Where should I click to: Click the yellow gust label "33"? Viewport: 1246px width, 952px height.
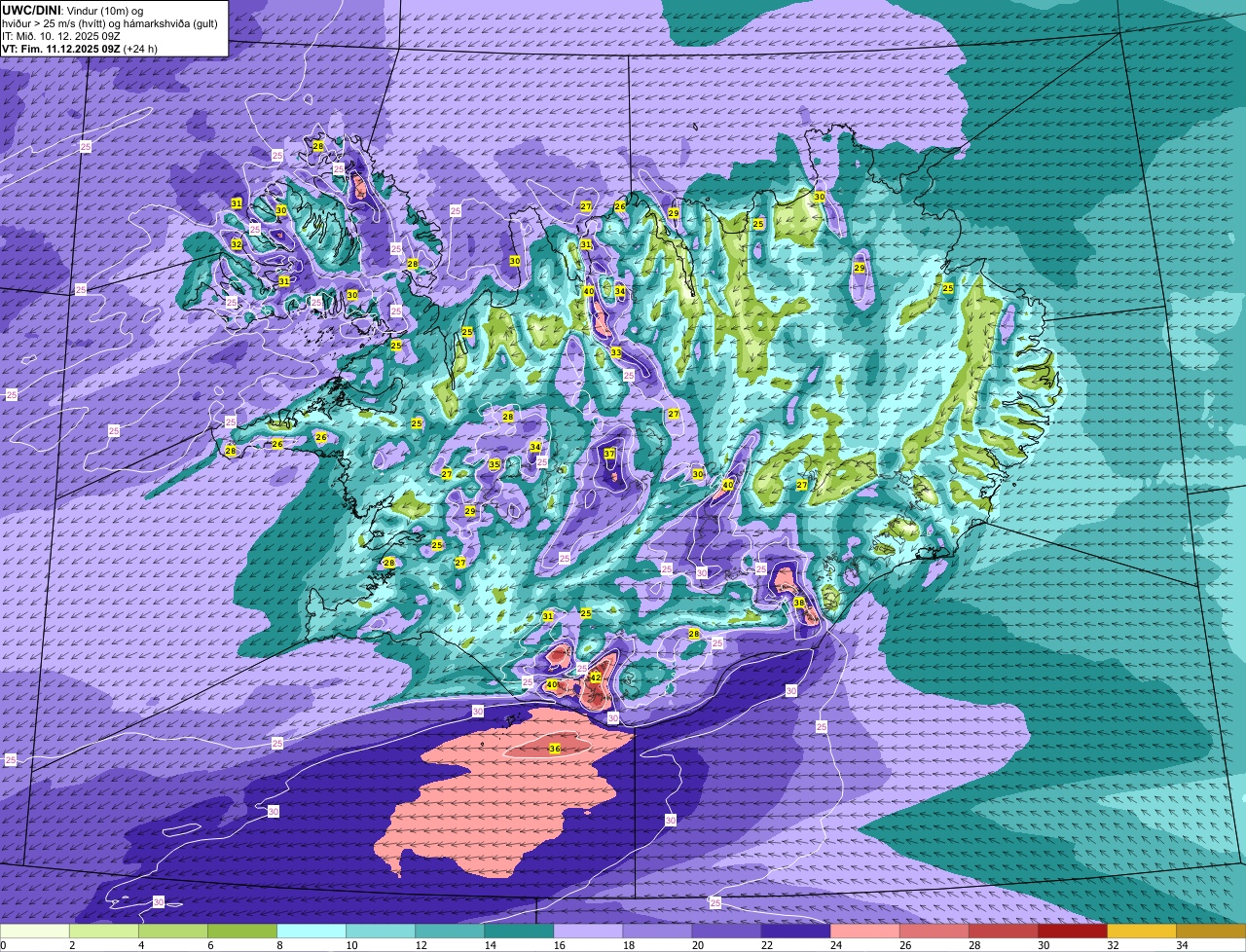tap(616, 352)
